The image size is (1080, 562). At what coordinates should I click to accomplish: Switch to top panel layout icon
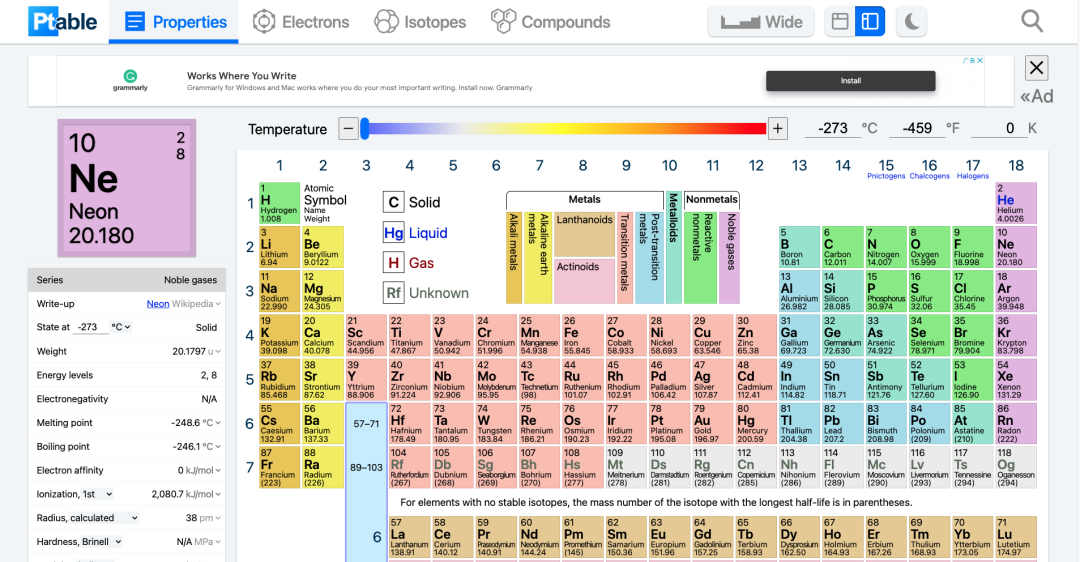coord(841,21)
